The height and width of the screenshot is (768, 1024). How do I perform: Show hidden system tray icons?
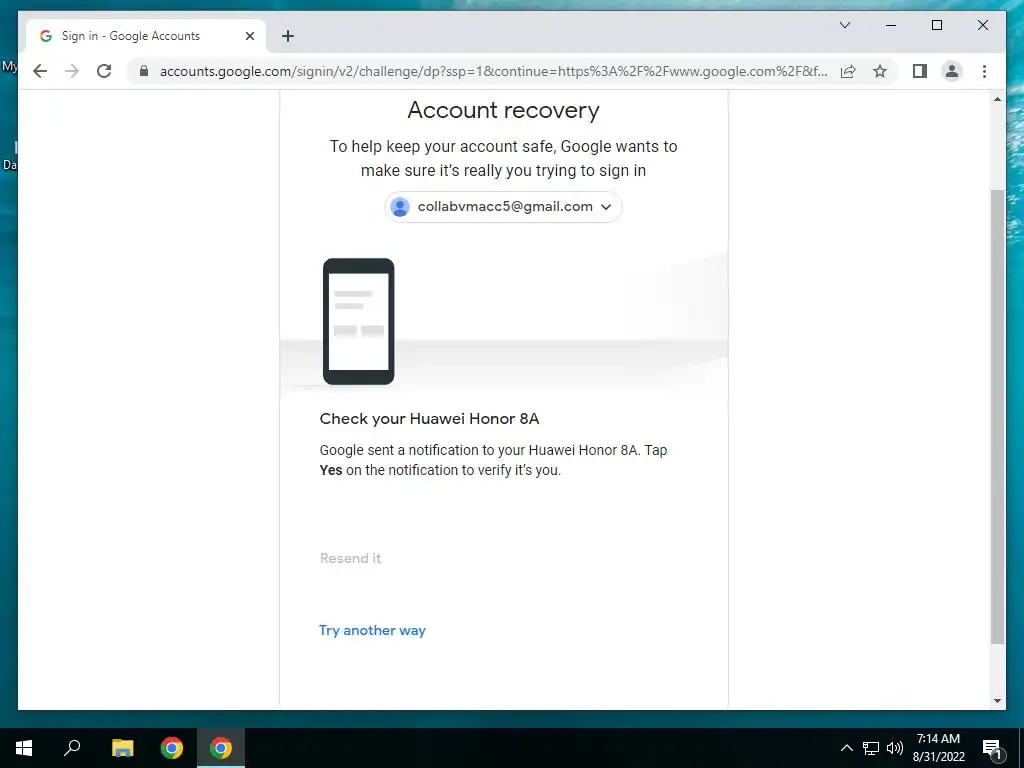(846, 748)
